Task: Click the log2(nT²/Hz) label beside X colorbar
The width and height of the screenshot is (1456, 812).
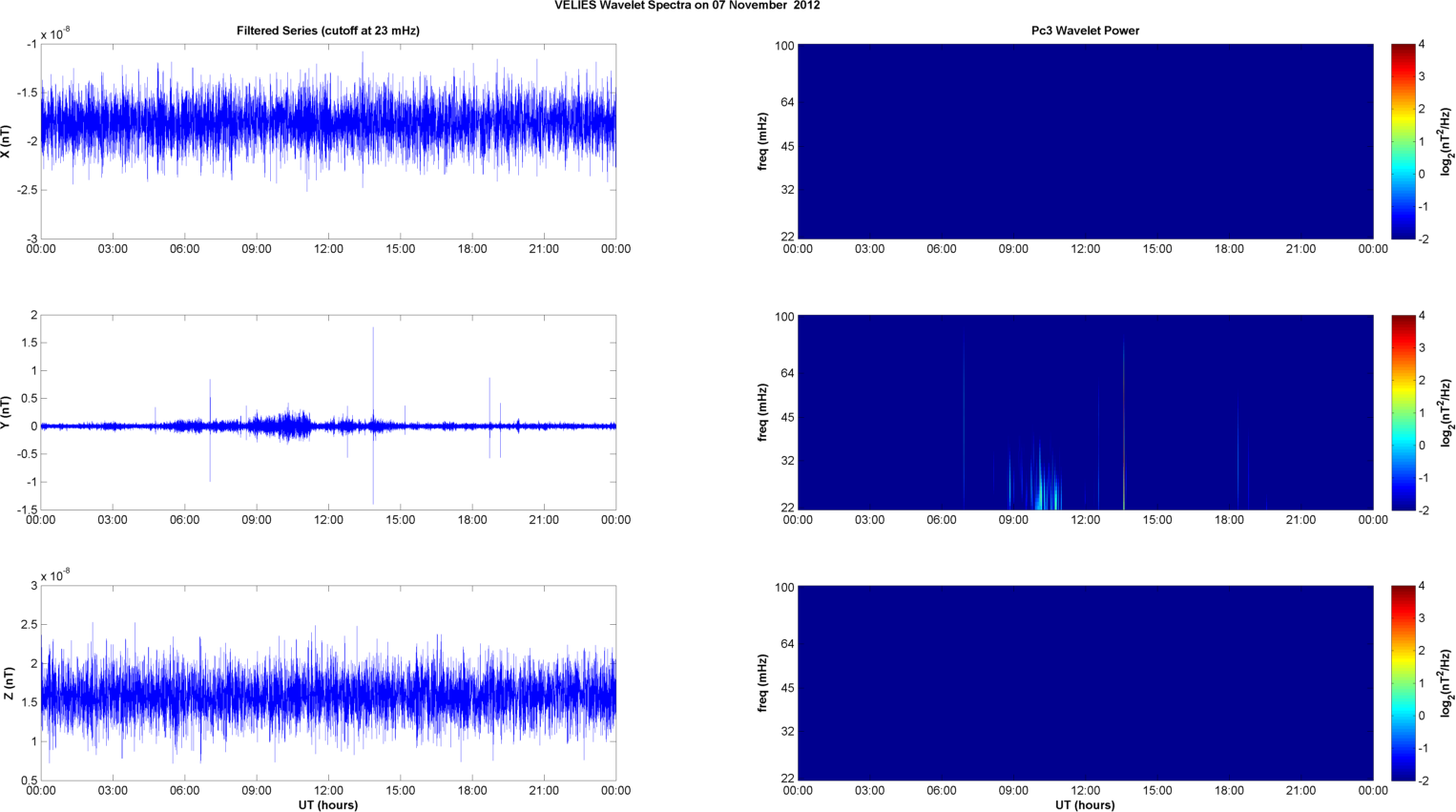Action: (1446, 141)
